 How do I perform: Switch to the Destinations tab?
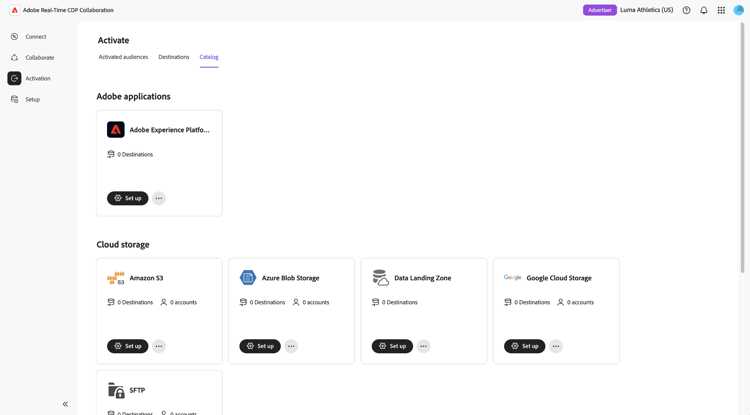coord(174,57)
